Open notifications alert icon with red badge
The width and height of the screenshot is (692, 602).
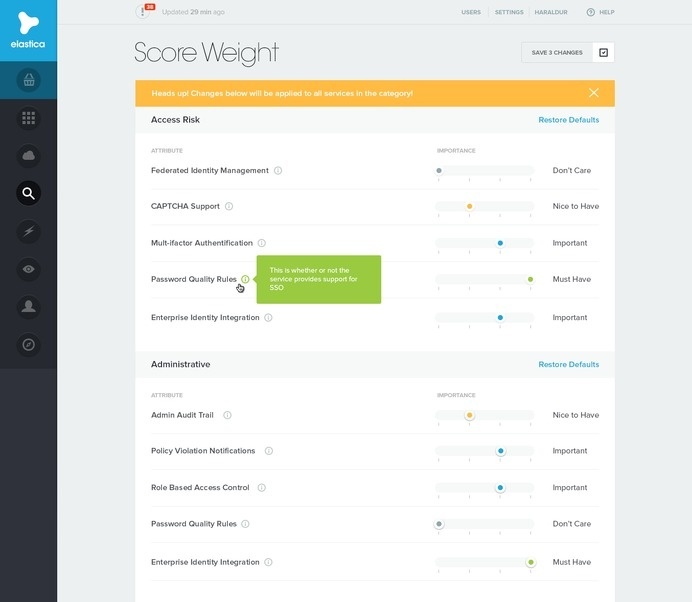pyautogui.click(x=143, y=11)
